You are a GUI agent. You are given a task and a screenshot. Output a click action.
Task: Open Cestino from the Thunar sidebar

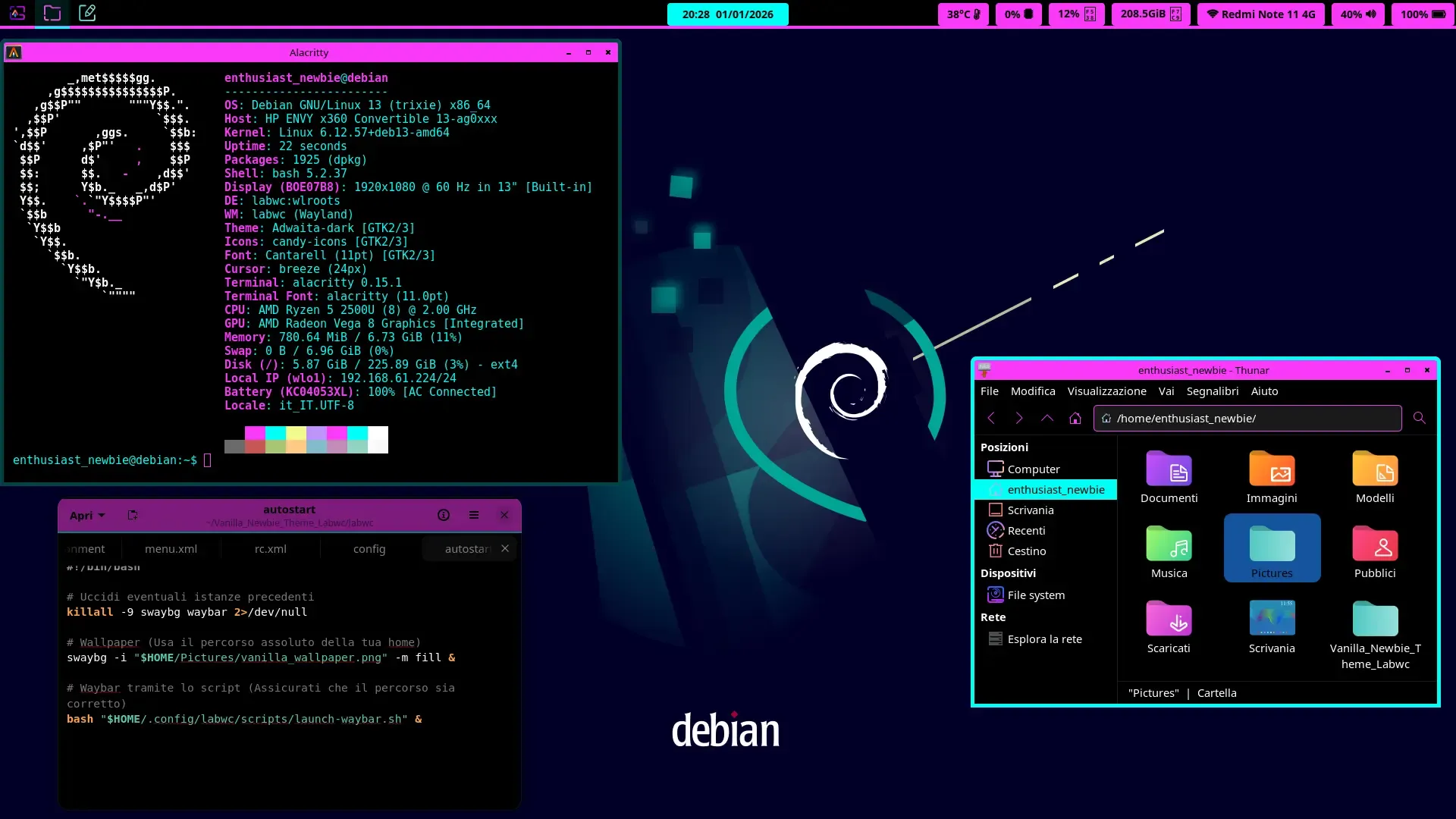1025,551
